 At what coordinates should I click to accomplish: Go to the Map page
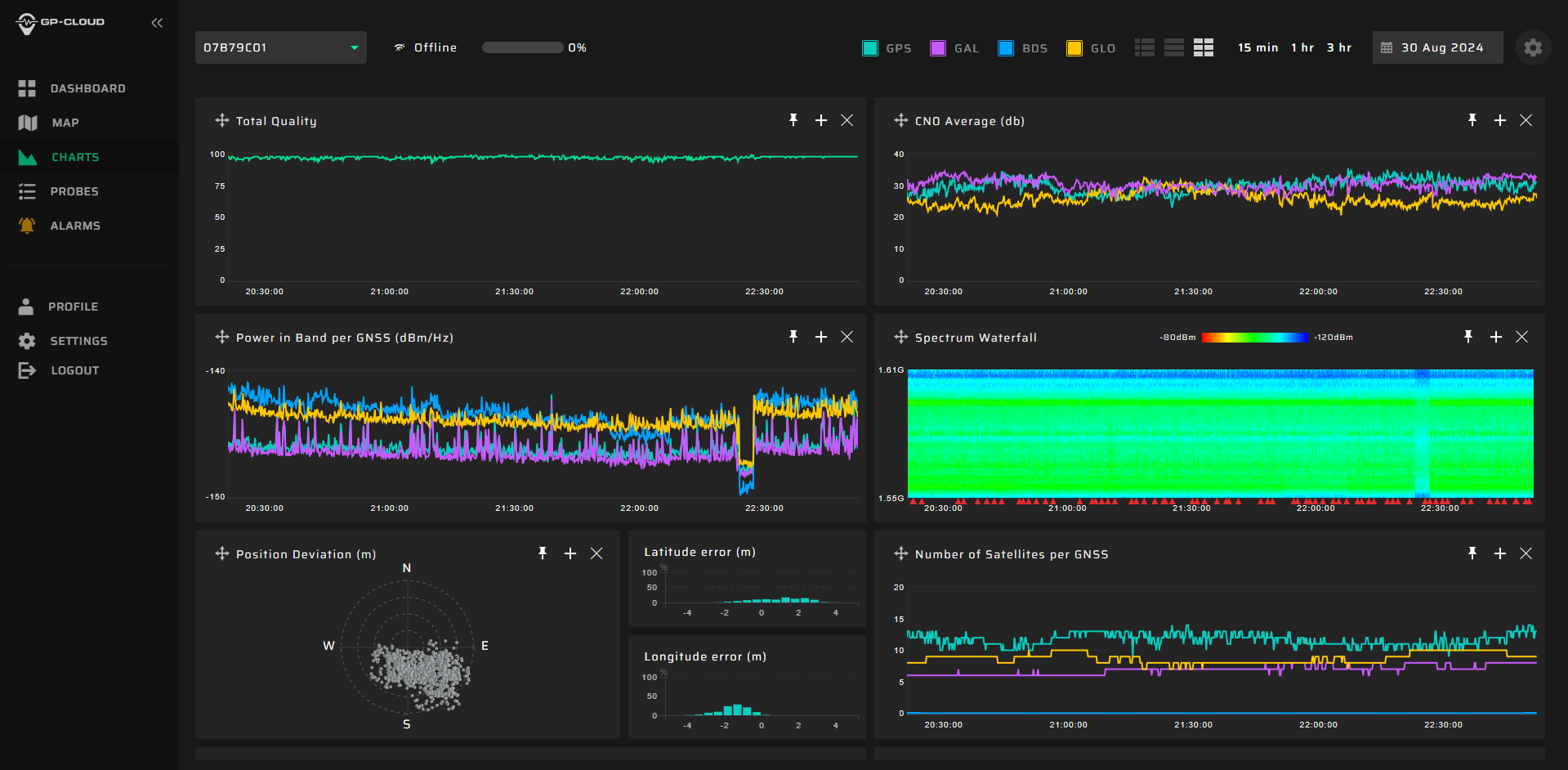(65, 123)
